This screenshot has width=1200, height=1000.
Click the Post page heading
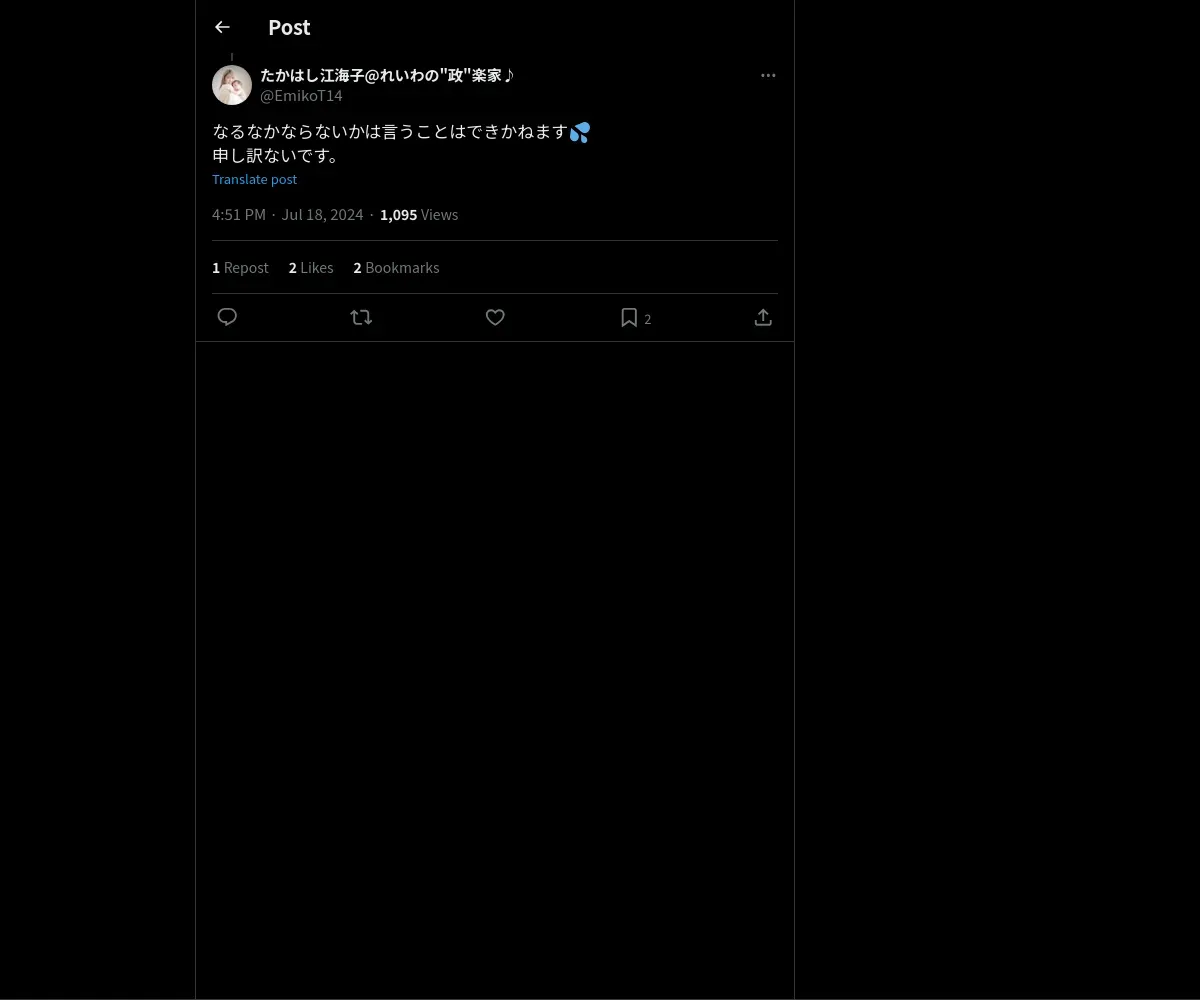click(x=289, y=27)
